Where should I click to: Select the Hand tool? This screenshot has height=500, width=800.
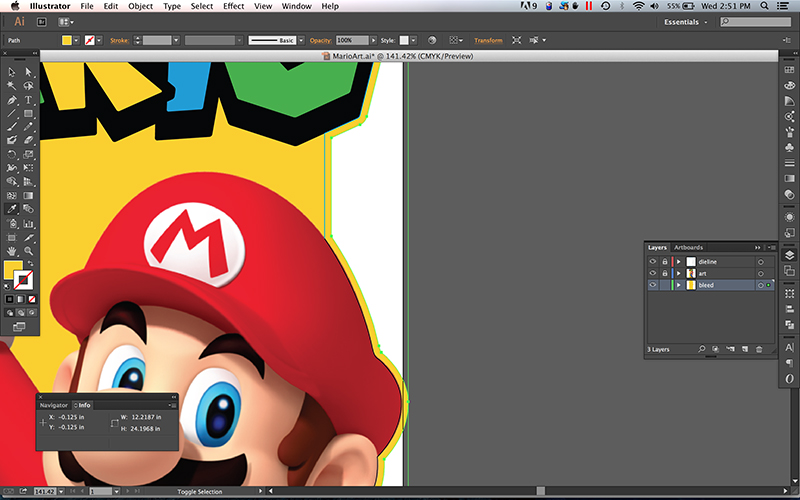12,251
